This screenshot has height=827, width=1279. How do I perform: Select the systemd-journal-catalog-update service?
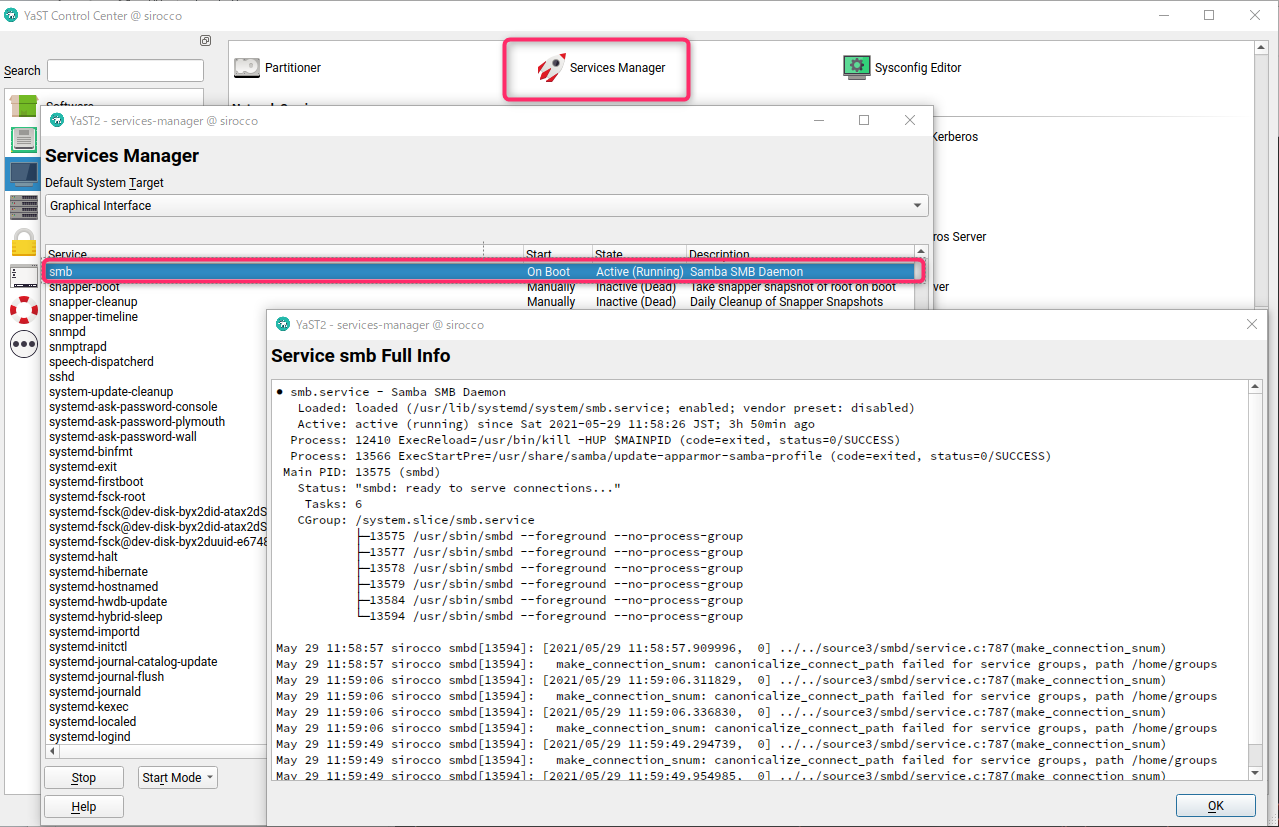coord(133,662)
